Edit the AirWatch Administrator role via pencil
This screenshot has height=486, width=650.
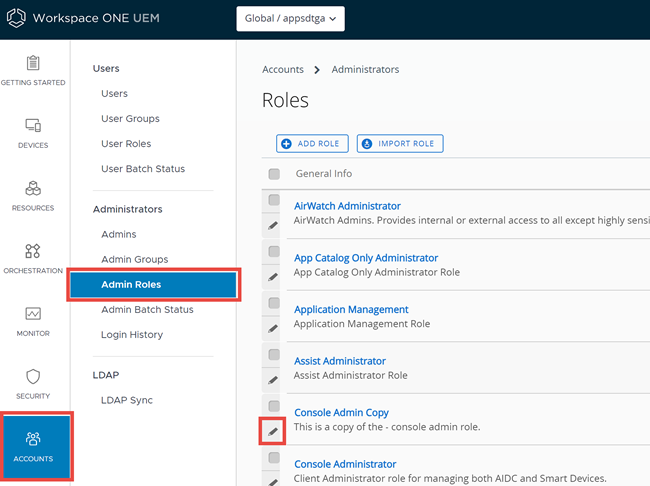[273, 226]
